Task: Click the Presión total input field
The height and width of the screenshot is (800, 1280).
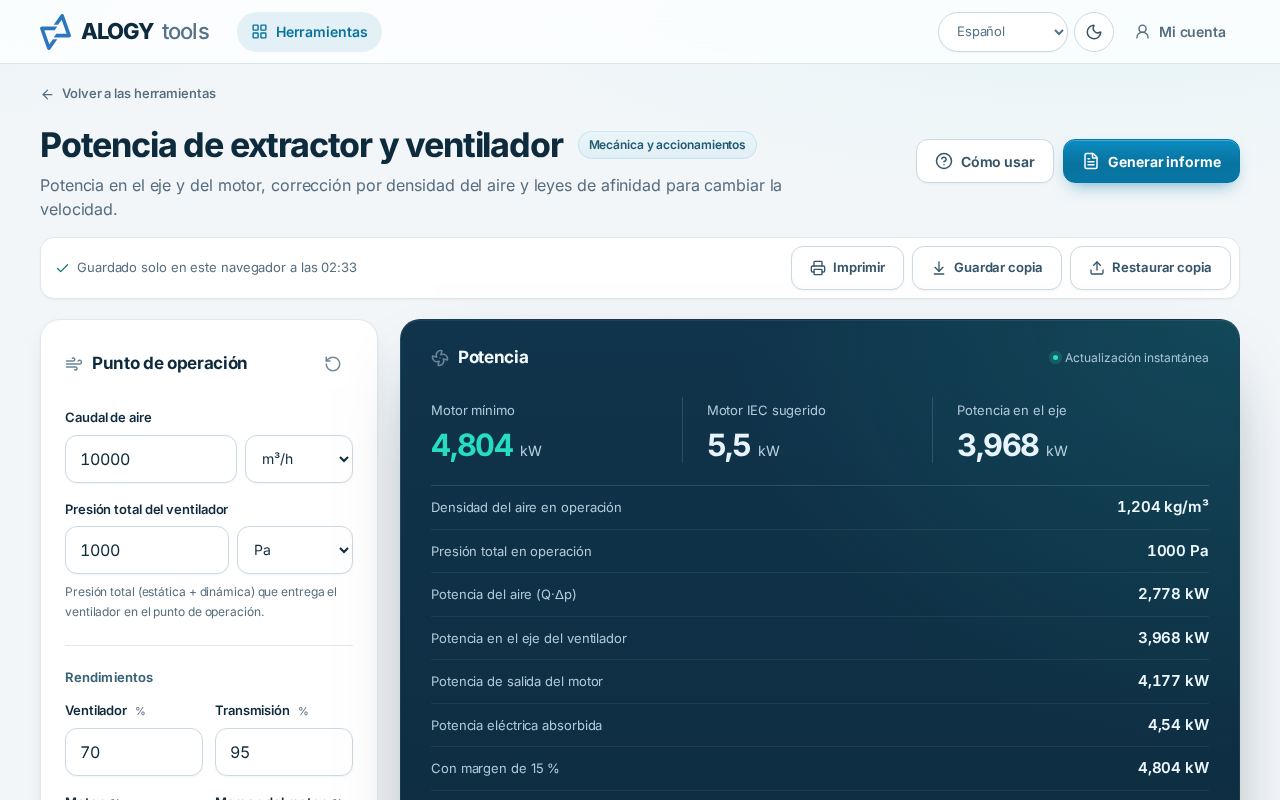Action: (x=147, y=550)
